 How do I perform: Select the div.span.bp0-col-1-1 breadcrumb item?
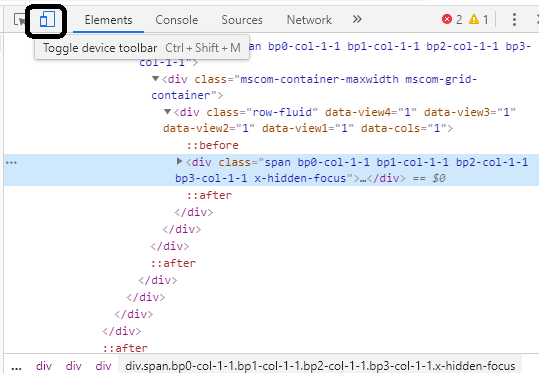(320, 366)
